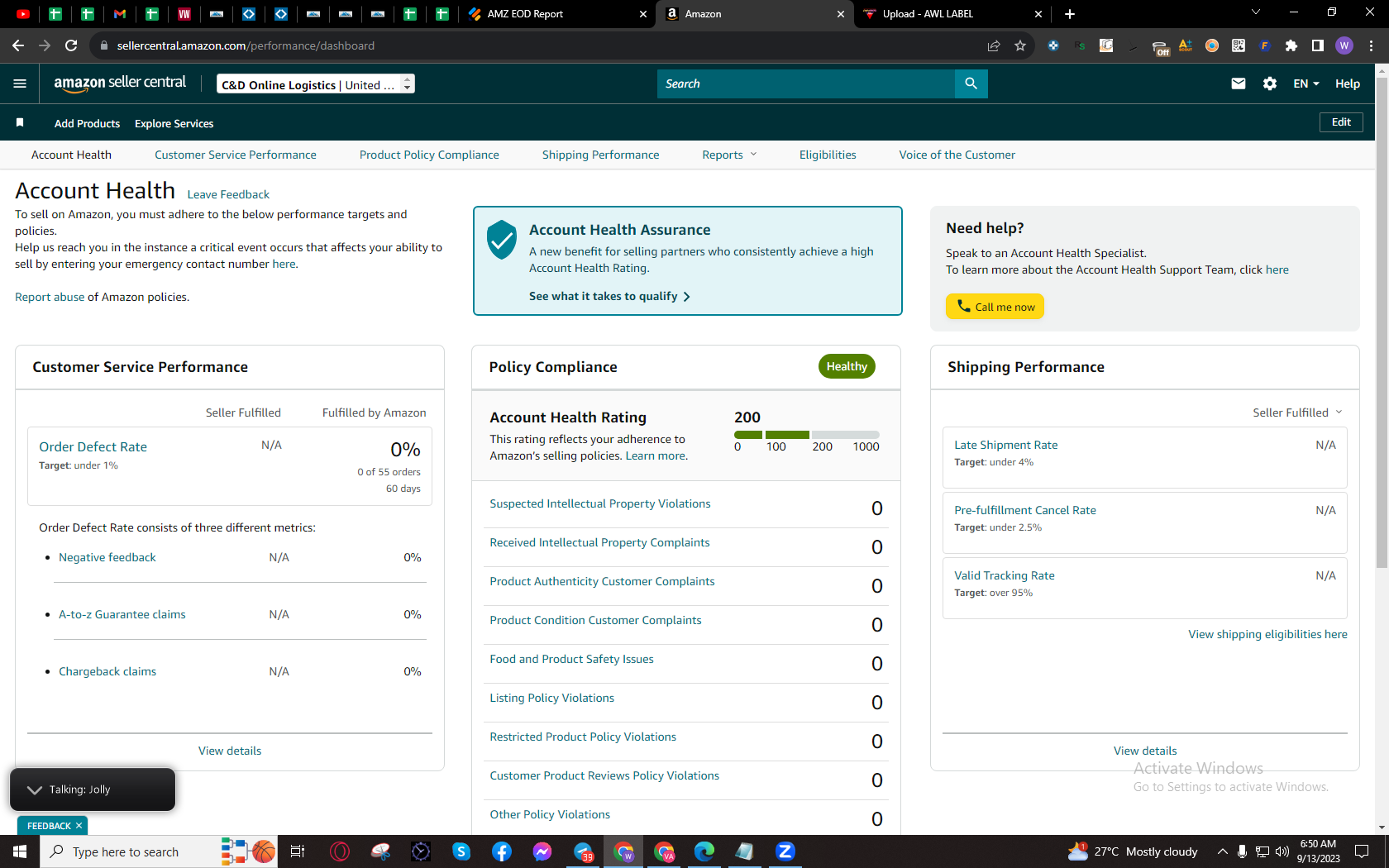Click the Amazon Seller Central logo
The height and width of the screenshot is (868, 1389).
120,83
